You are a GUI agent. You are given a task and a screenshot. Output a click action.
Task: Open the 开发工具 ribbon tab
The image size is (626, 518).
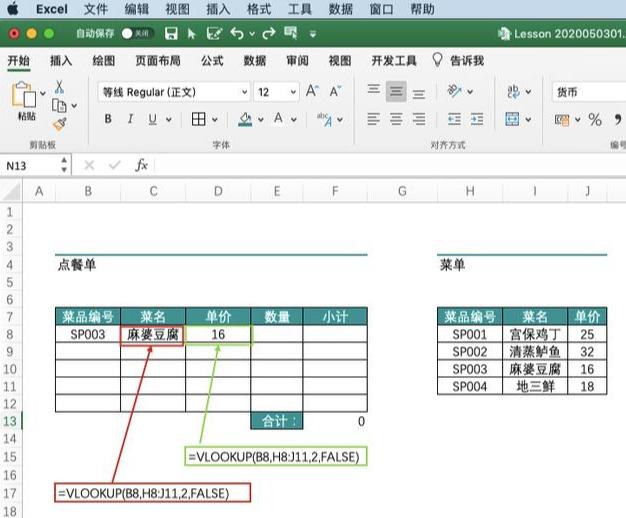point(394,61)
